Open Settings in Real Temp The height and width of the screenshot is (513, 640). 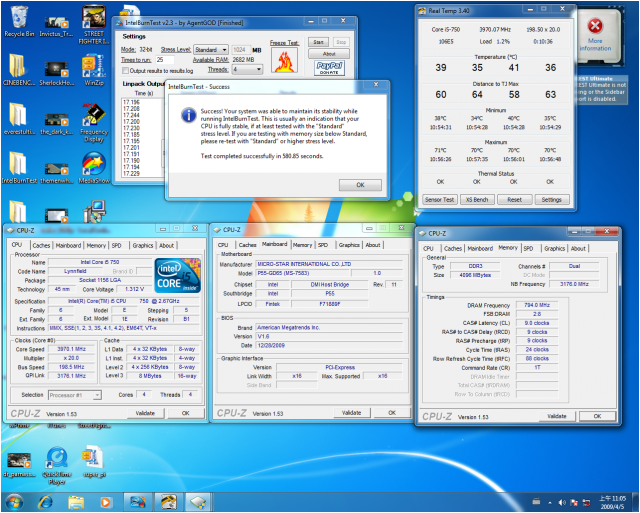coord(551,200)
